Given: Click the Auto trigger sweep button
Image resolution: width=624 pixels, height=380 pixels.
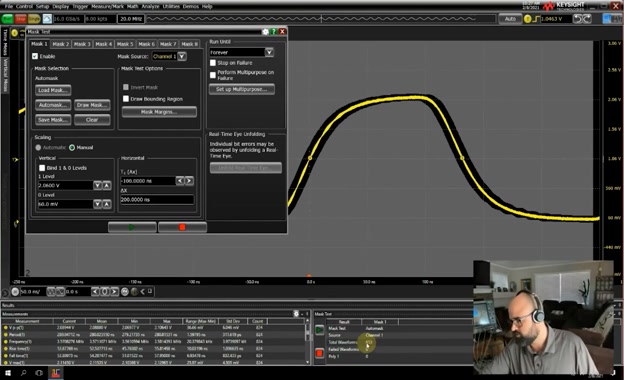Looking at the screenshot, I should click(510, 19).
